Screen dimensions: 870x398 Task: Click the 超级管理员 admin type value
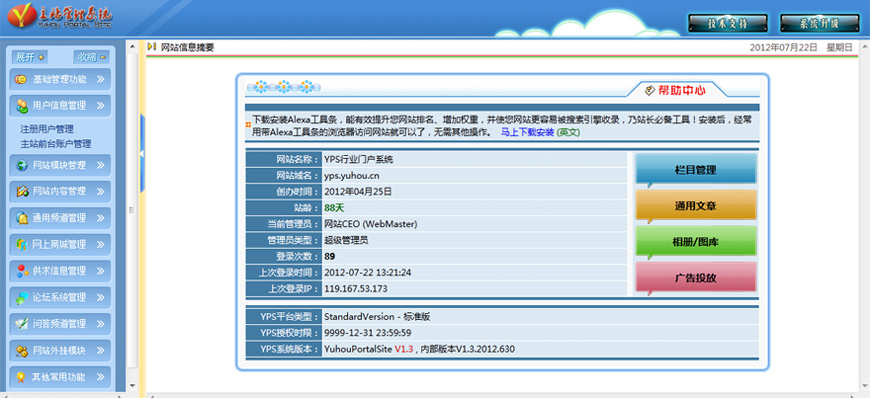coord(346,240)
